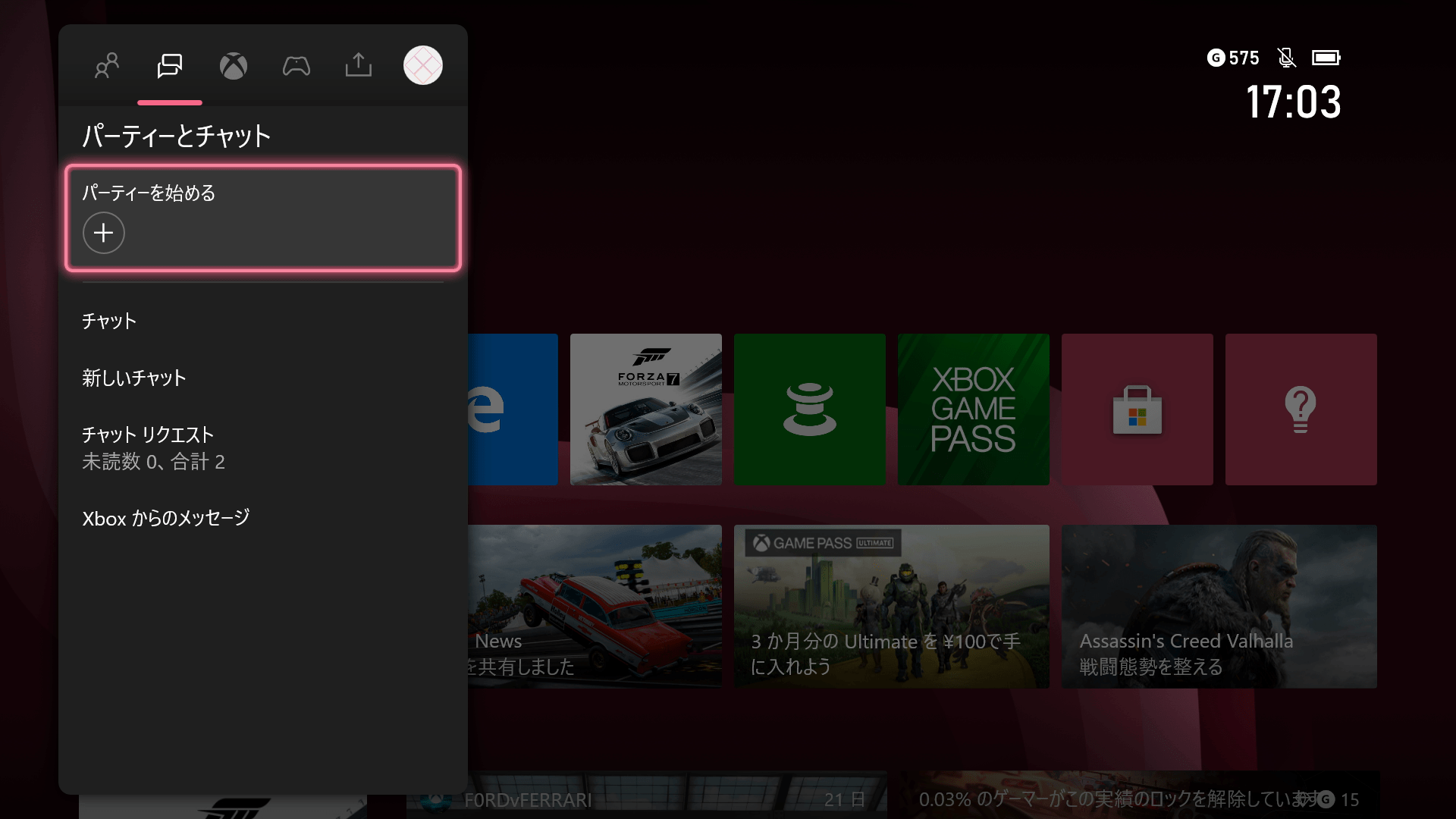Click the muted microphone status icon
This screenshot has height=819, width=1456.
(1287, 58)
